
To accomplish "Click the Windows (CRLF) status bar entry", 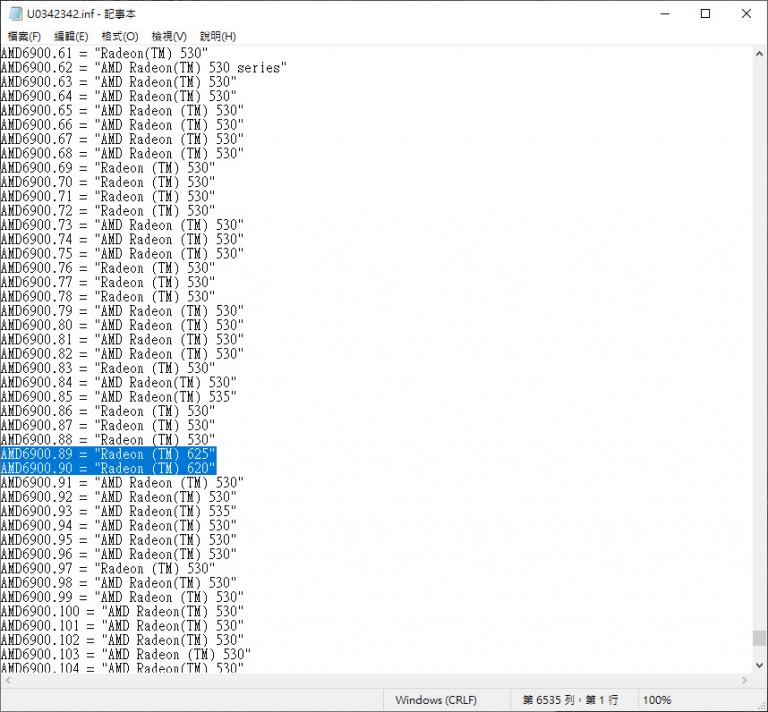I will click(x=436, y=700).
